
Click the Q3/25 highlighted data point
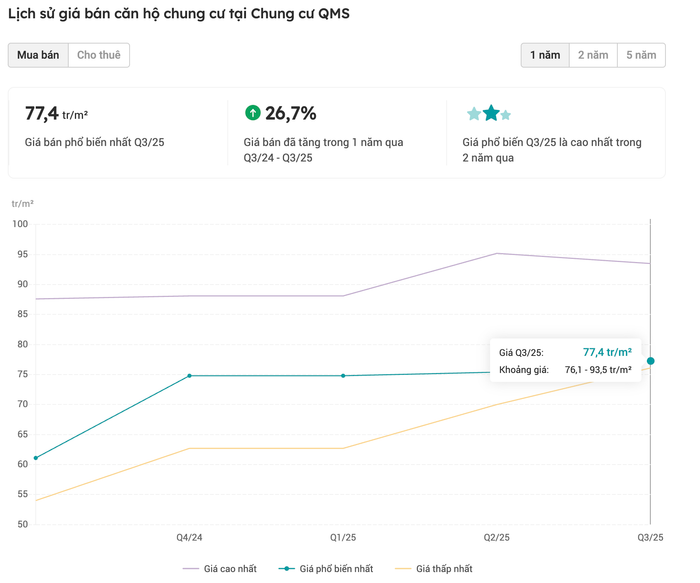pos(651,361)
